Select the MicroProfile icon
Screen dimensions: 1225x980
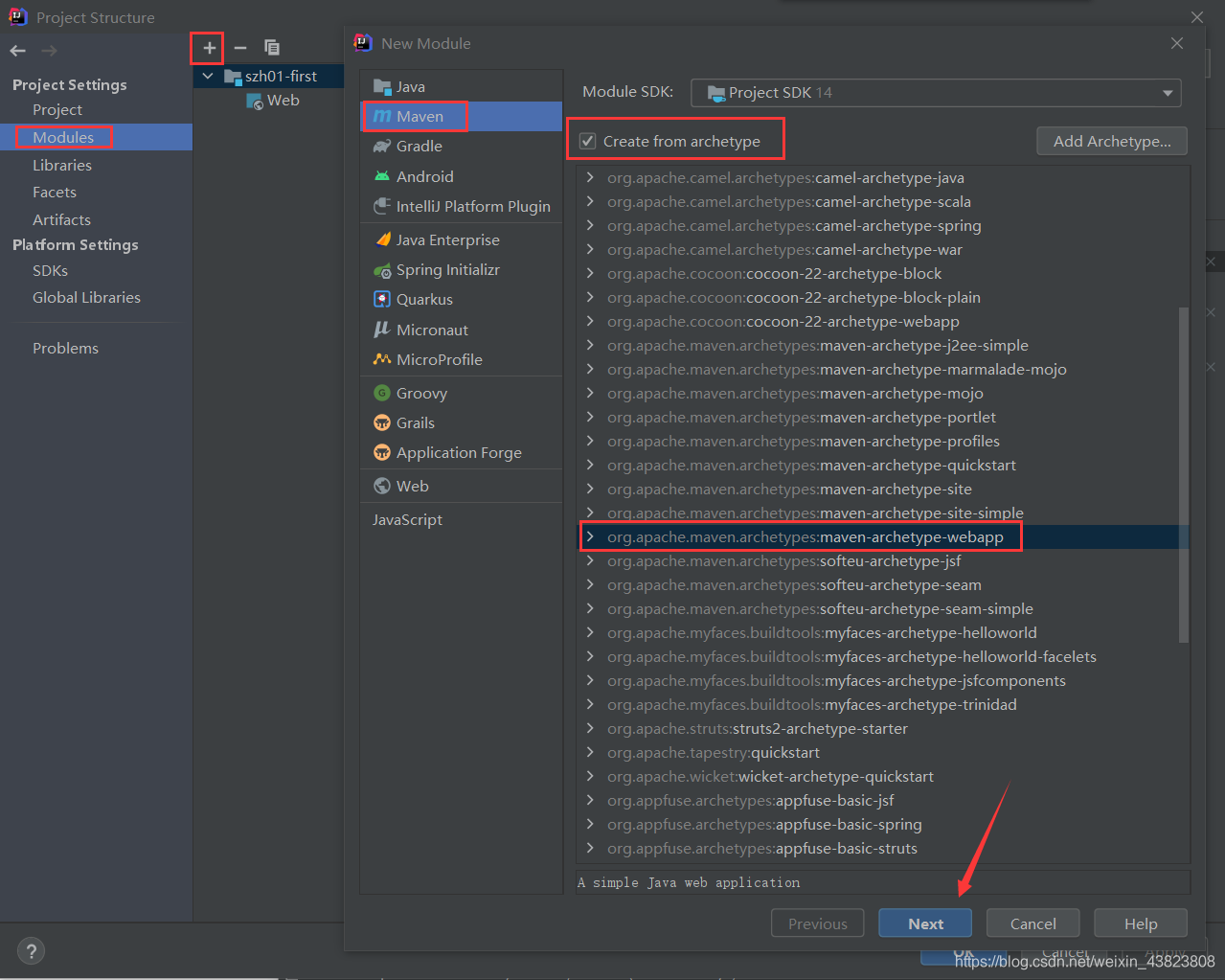pos(382,359)
